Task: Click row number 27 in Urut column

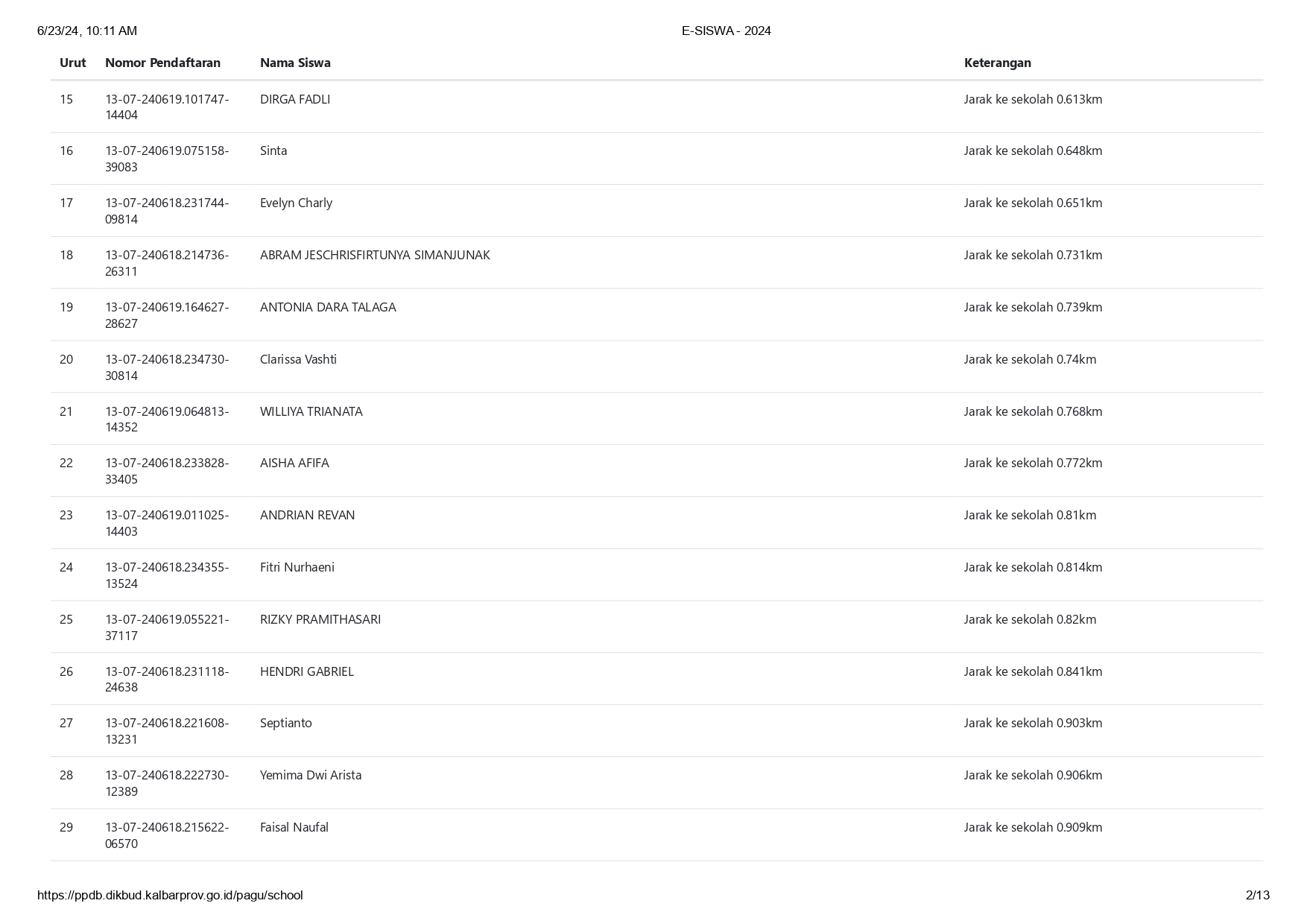Action: coord(66,723)
